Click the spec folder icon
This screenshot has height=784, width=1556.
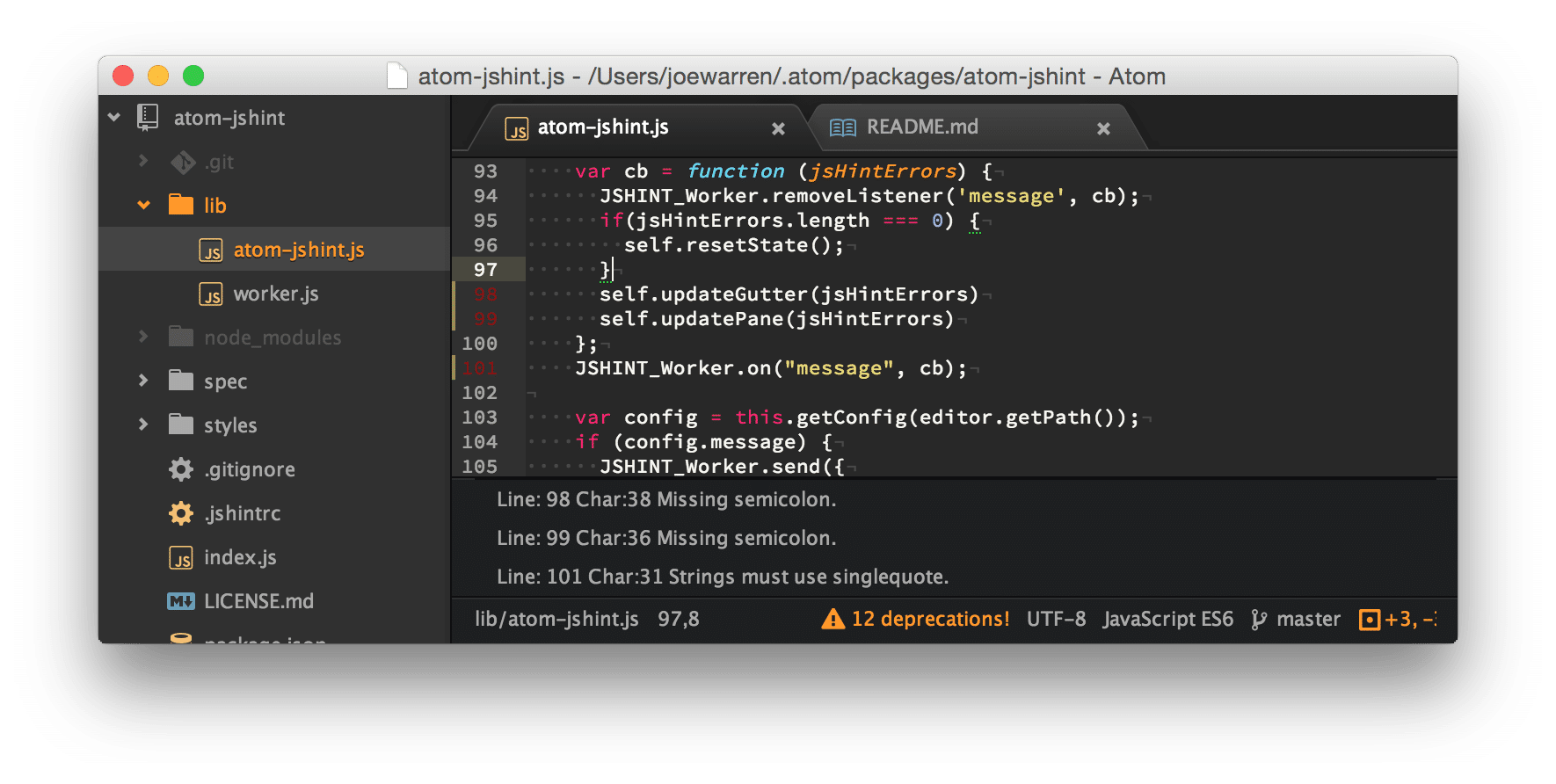(x=181, y=381)
